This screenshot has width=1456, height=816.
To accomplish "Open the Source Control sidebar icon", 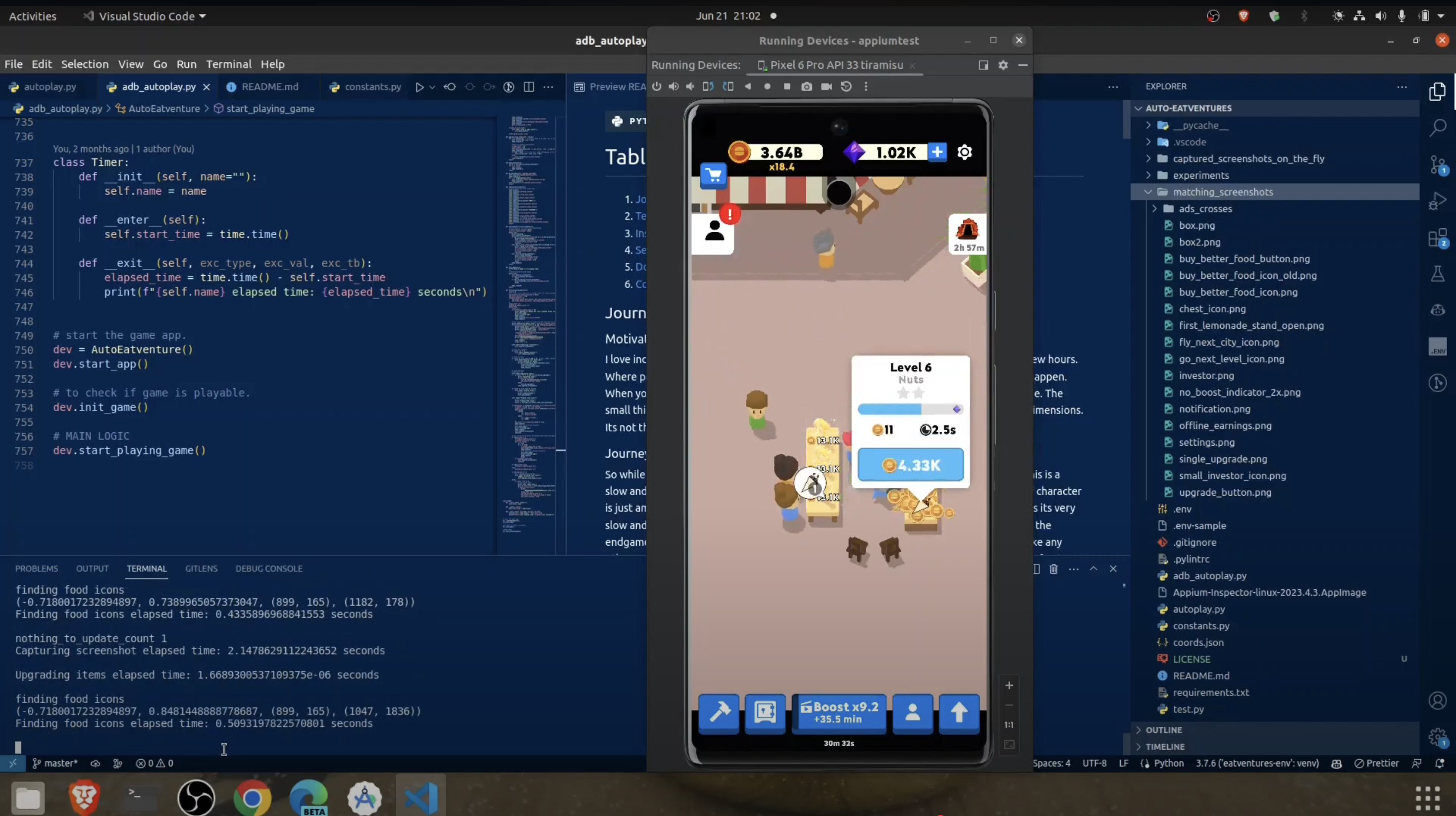I will [1437, 164].
